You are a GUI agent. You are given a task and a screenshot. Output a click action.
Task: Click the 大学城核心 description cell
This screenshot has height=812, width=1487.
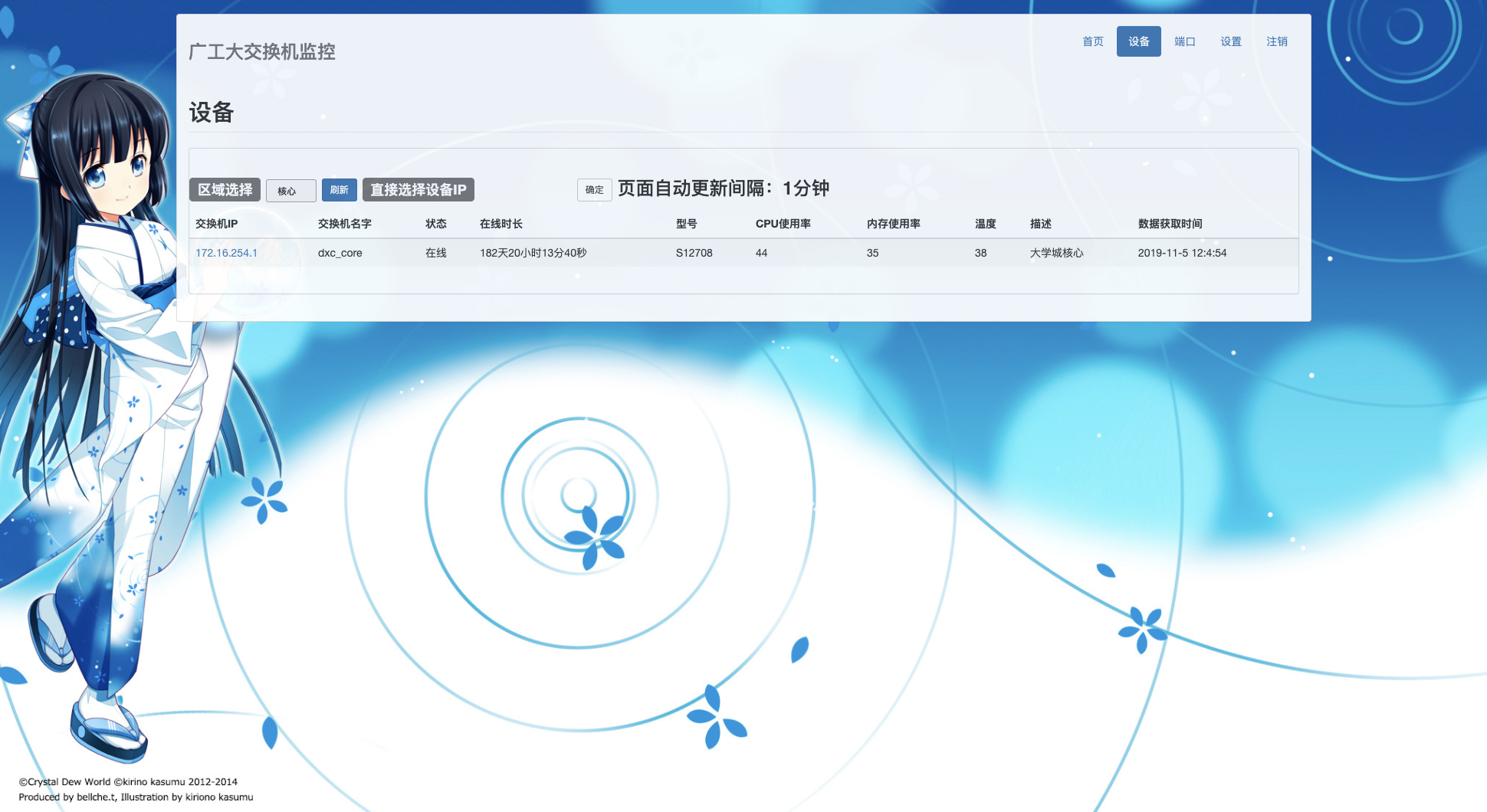(1056, 253)
